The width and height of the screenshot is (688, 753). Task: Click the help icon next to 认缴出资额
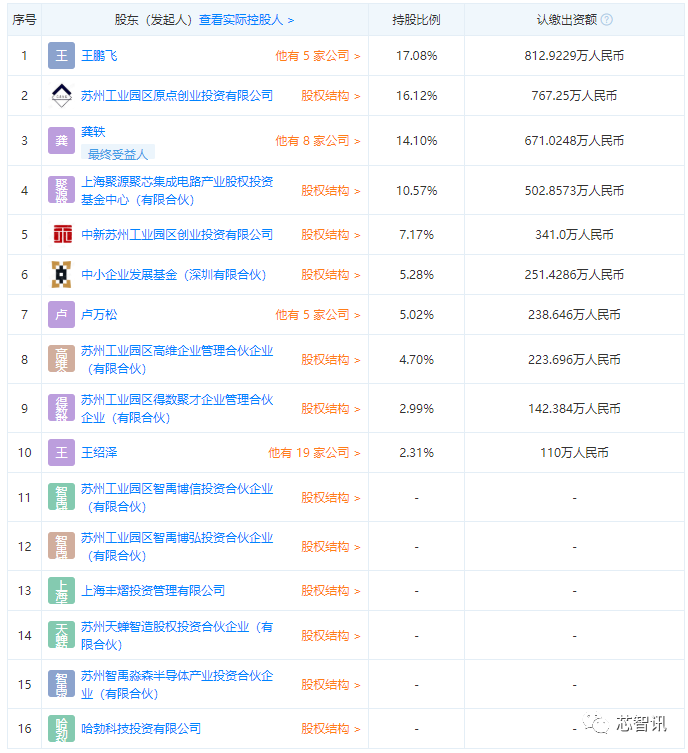tap(607, 20)
